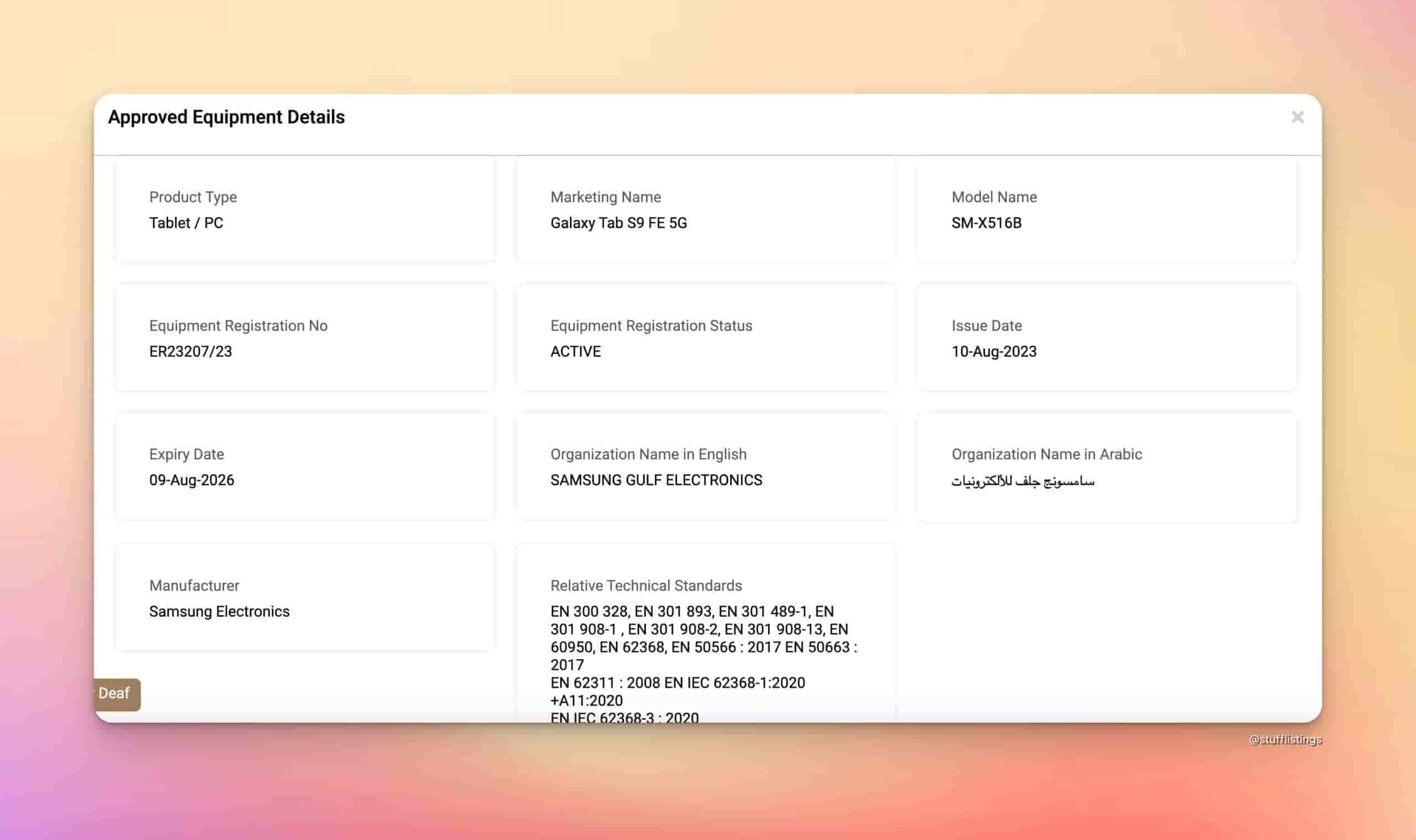Click the Samsung Electronics manufacturer value

219,611
